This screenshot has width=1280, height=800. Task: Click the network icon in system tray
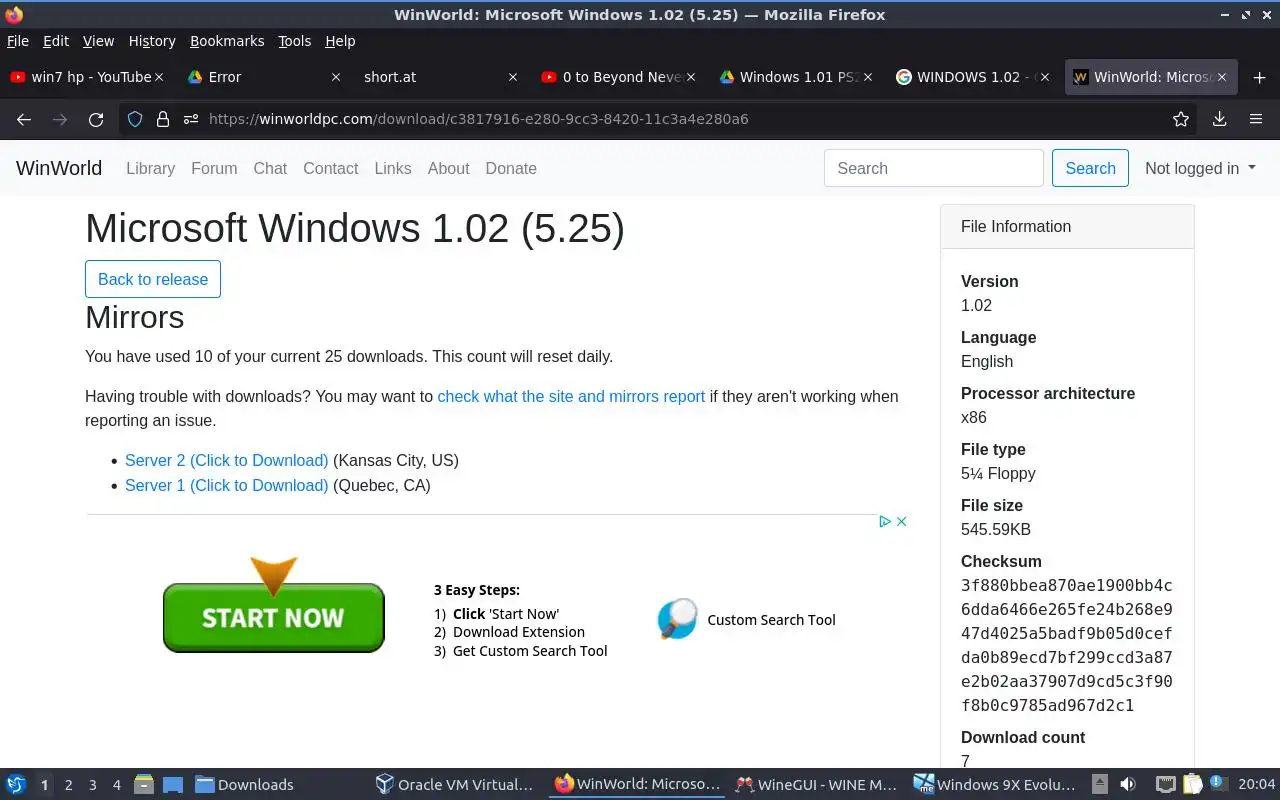(1165, 784)
